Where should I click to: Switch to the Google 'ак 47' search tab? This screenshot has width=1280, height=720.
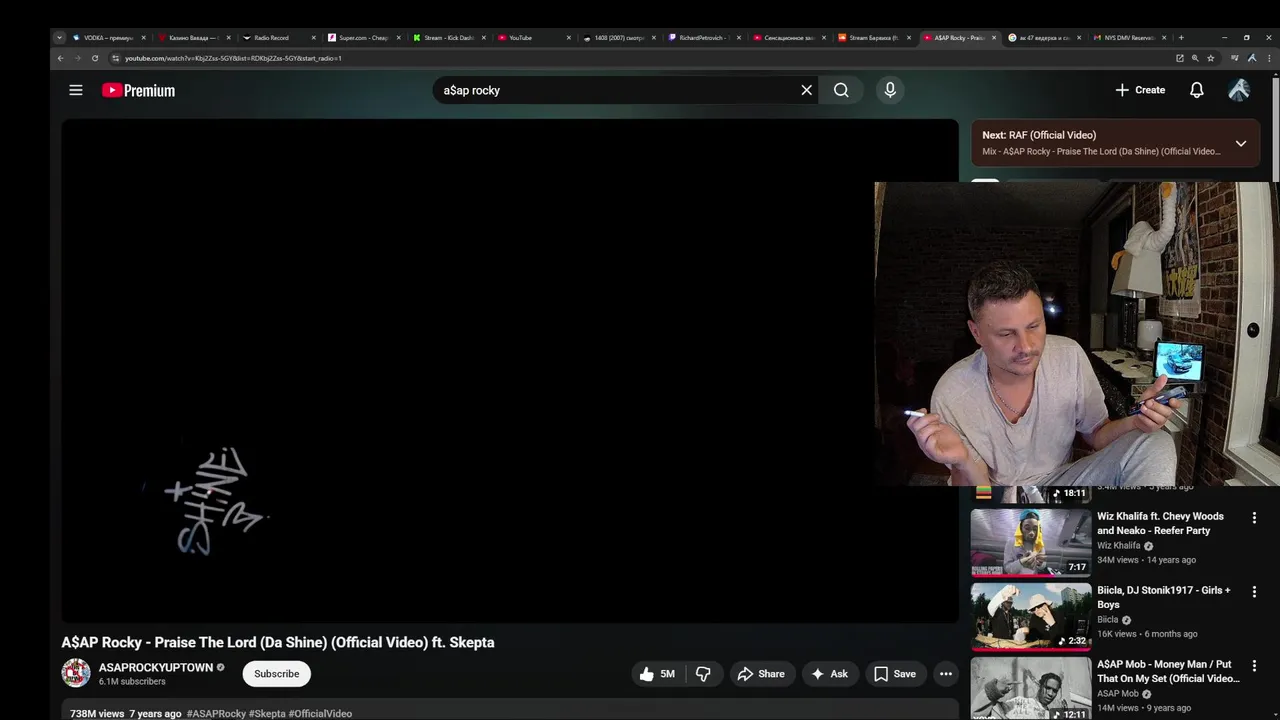point(1043,38)
